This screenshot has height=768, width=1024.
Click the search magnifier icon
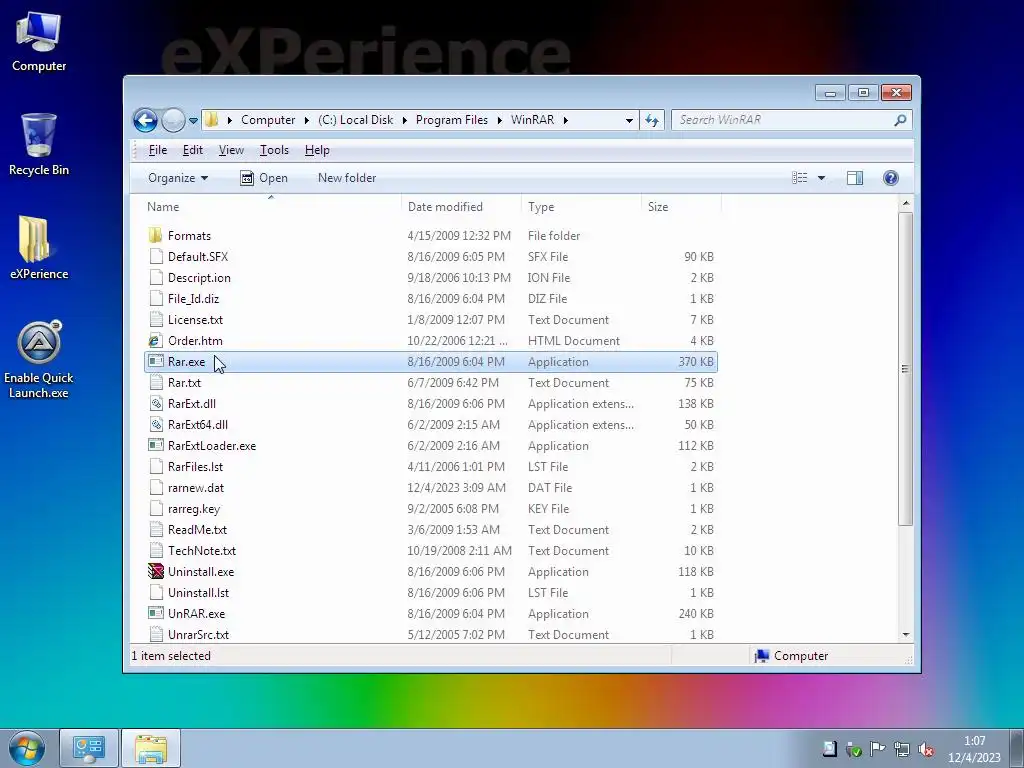[901, 120]
